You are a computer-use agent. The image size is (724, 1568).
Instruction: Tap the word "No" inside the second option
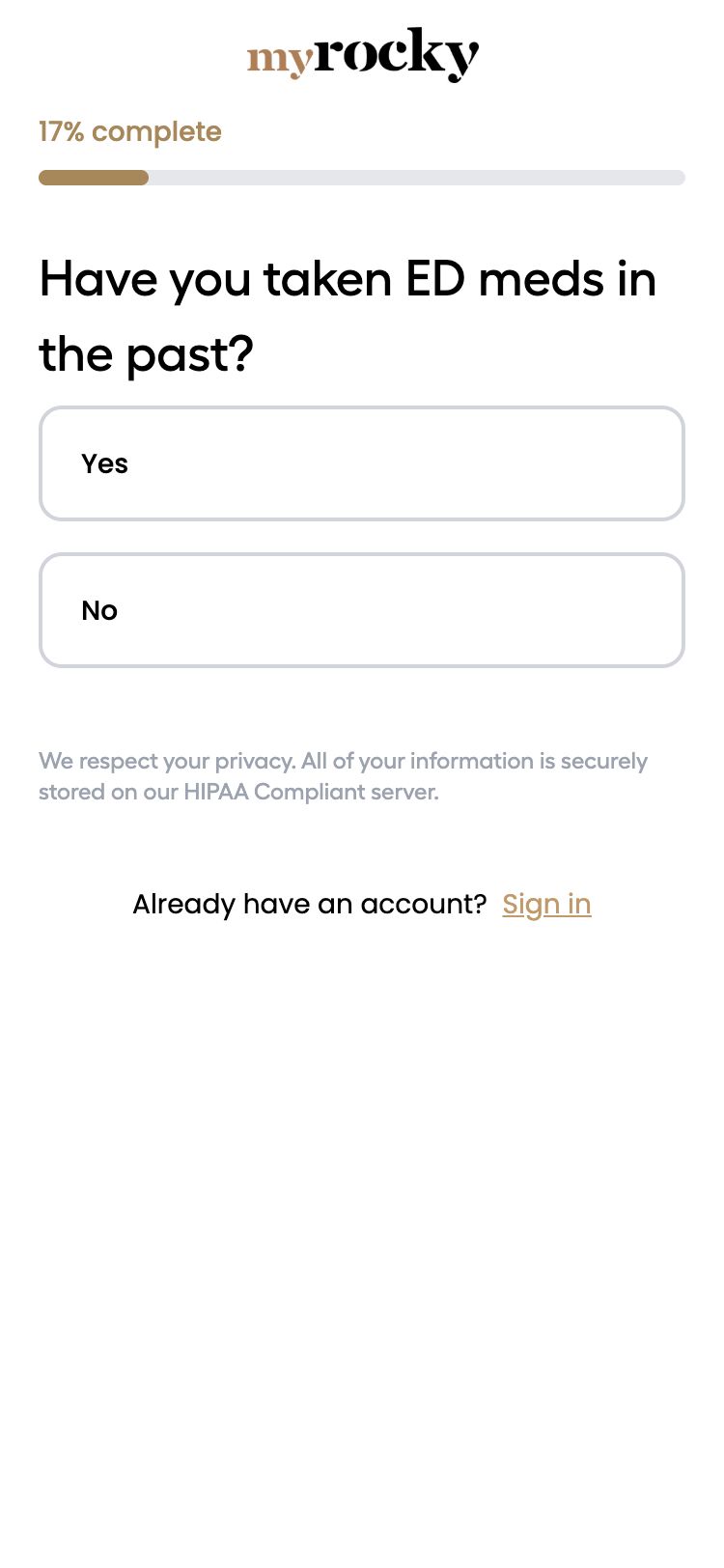point(99,610)
